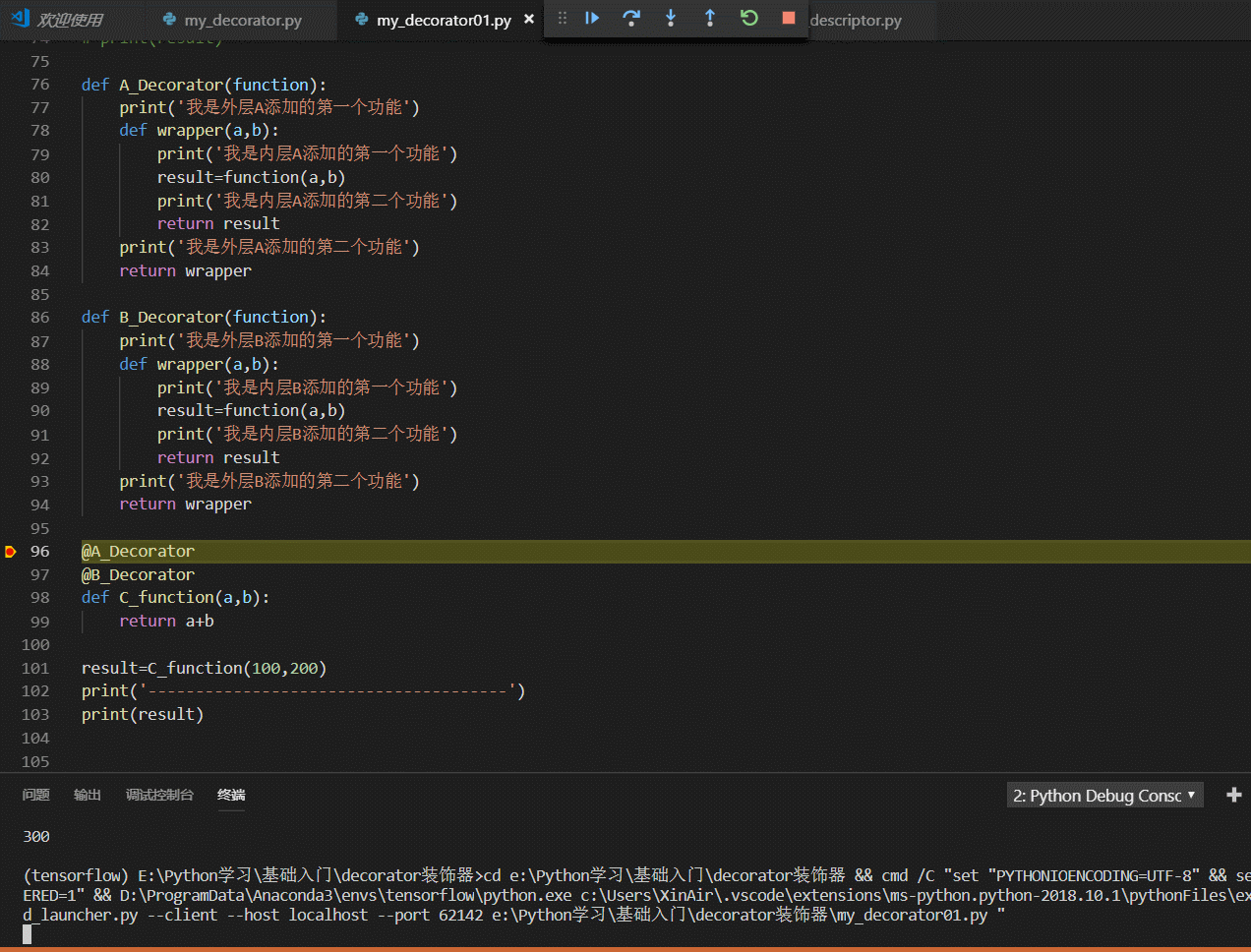The height and width of the screenshot is (952, 1251).
Task: Click the terminal output '300'
Action: click(36, 837)
